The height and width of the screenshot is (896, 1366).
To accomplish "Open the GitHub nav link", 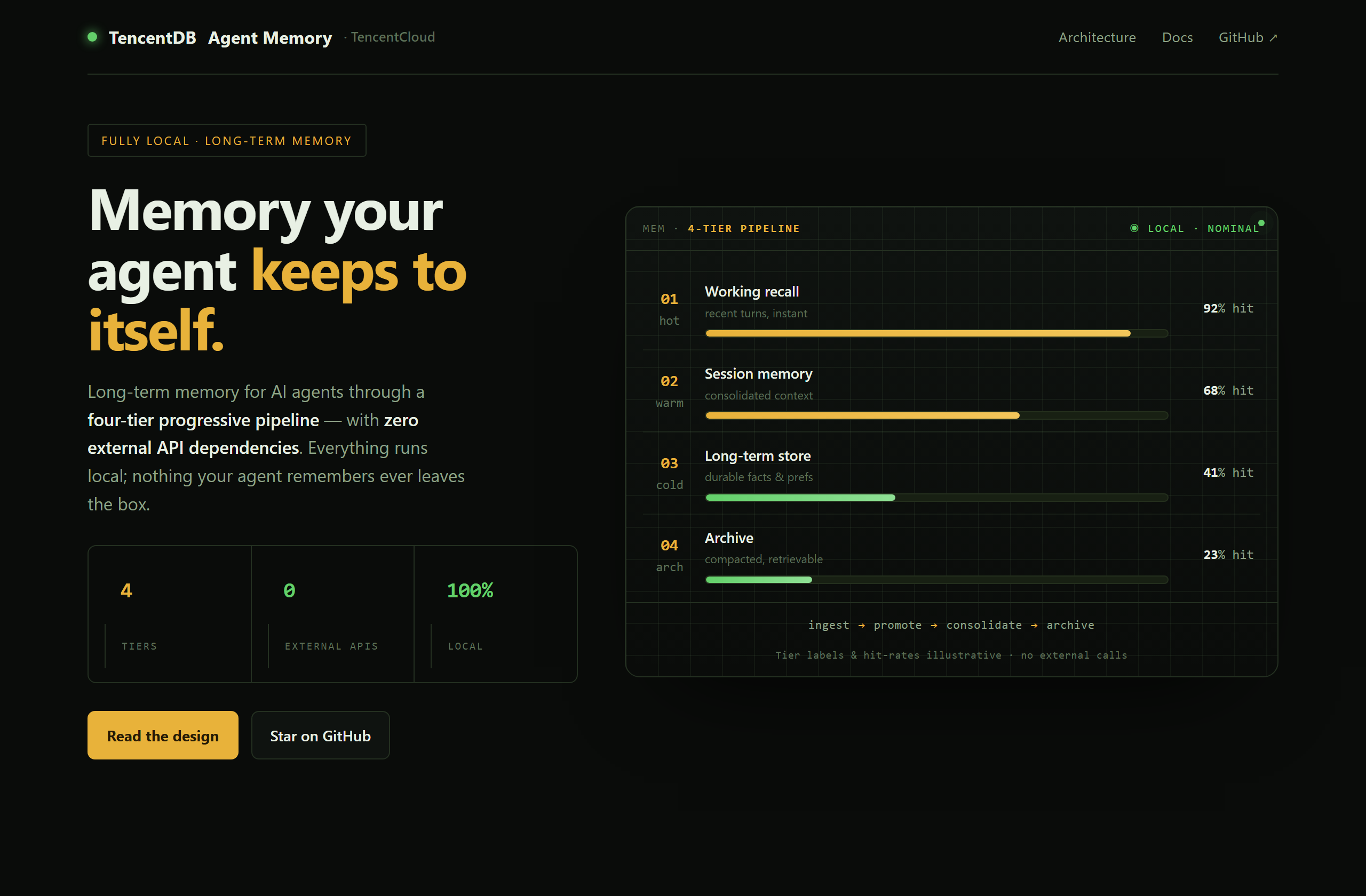I will click(1248, 37).
